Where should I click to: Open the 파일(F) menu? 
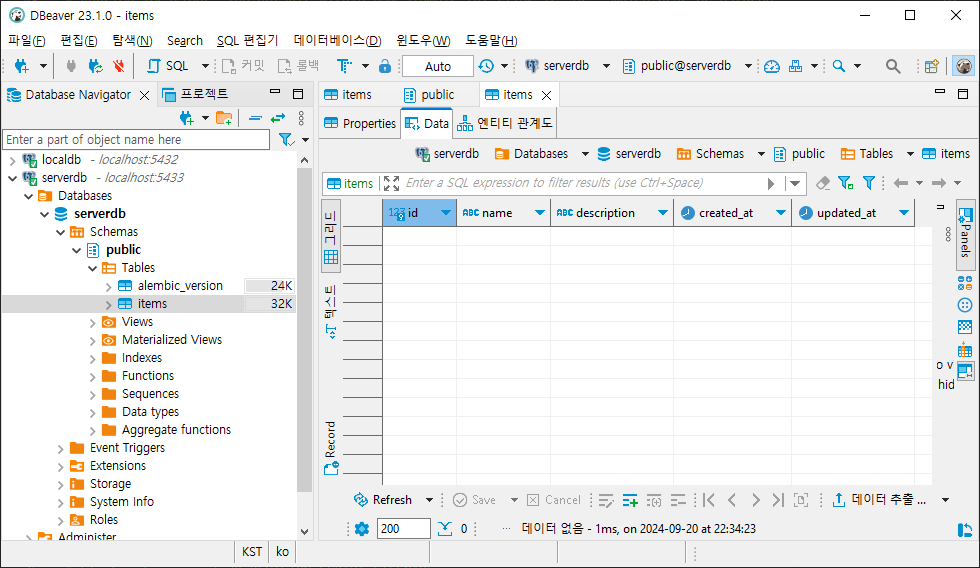click(x=26, y=41)
